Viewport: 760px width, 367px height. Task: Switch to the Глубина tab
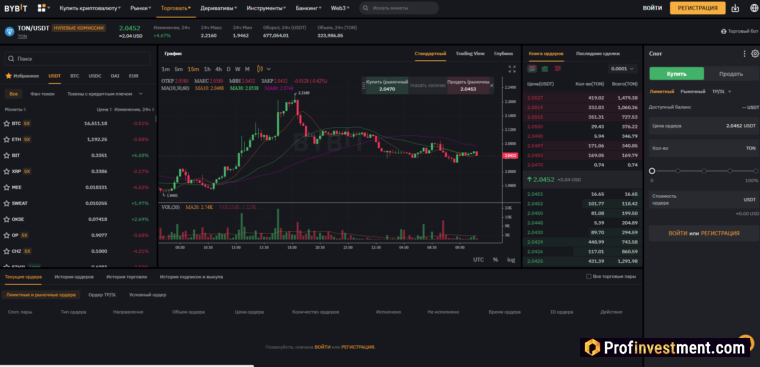[503, 53]
